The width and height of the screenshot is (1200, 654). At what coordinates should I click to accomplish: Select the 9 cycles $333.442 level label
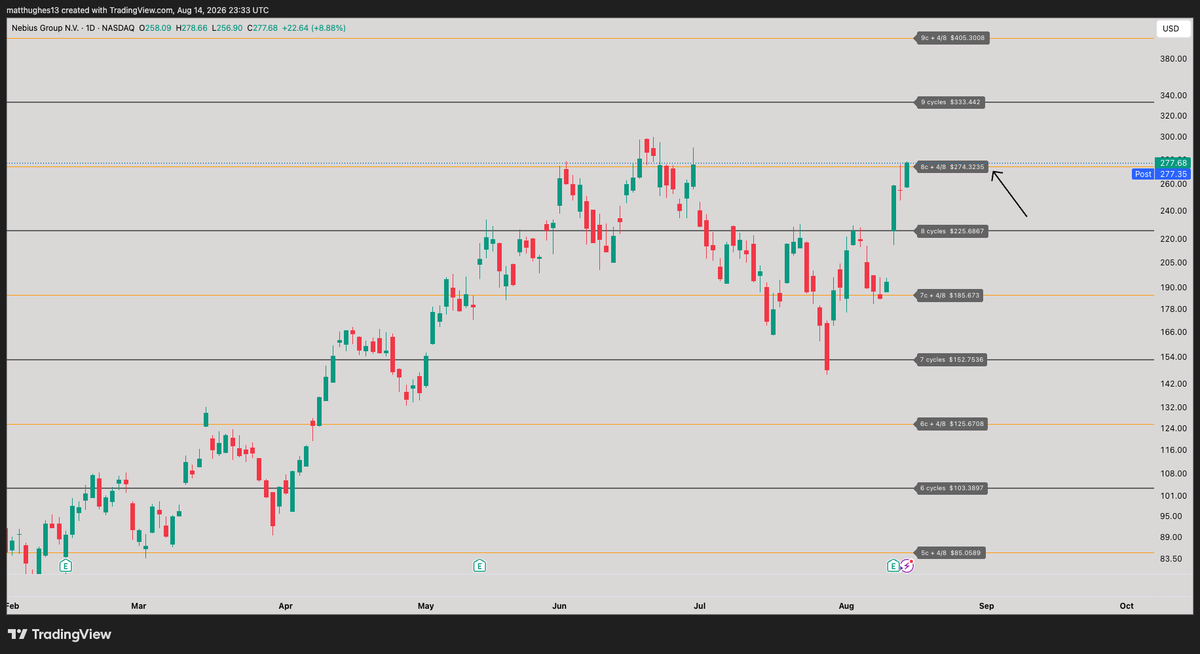point(950,102)
